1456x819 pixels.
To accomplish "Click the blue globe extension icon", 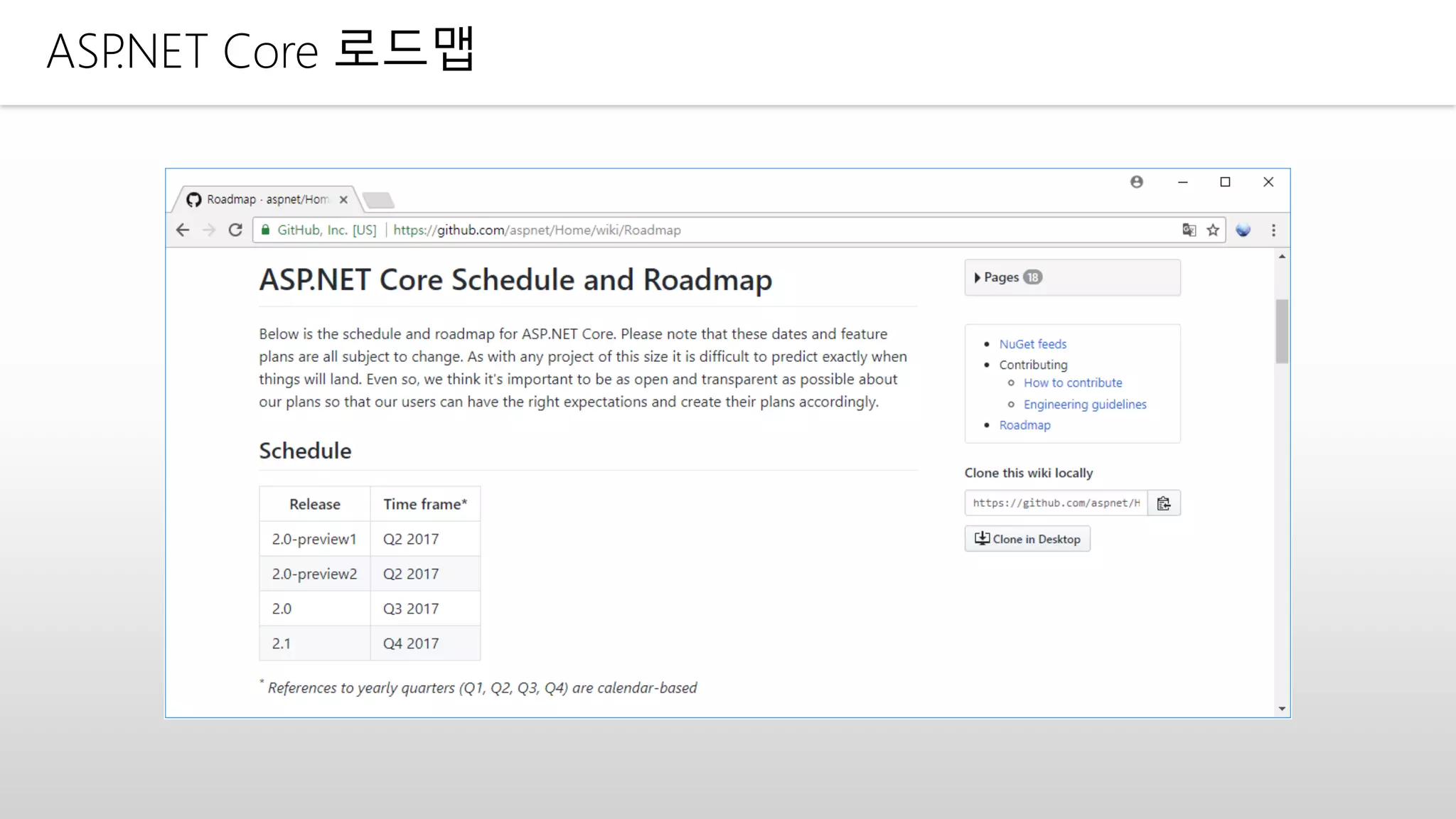I will (x=1243, y=230).
